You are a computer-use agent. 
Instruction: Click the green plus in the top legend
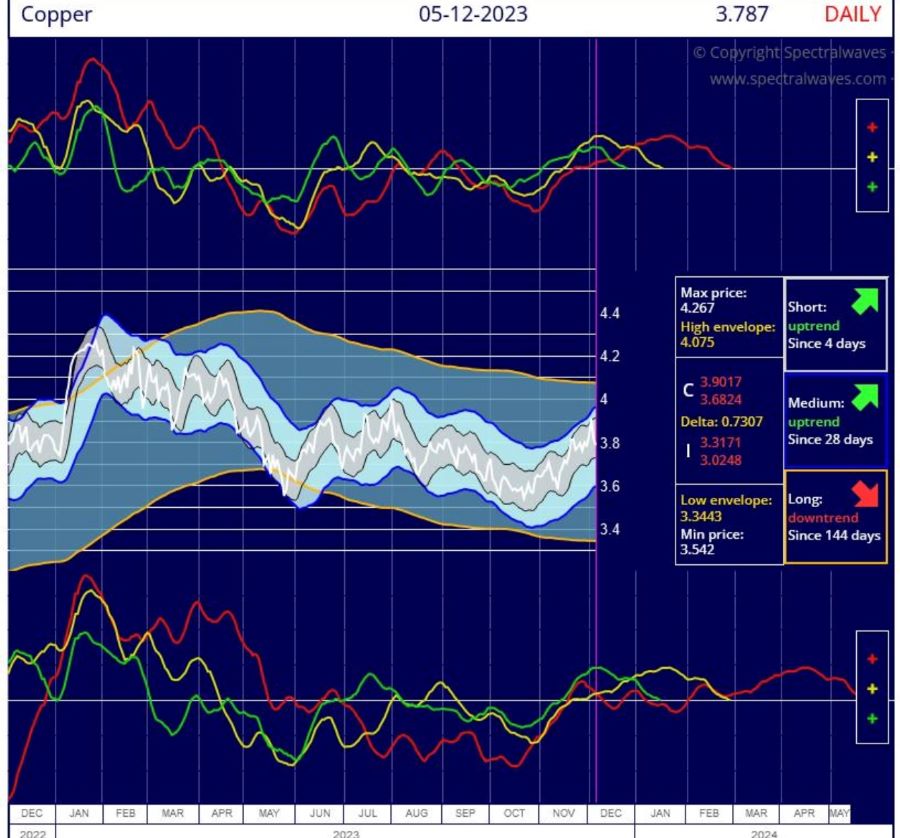click(872, 187)
